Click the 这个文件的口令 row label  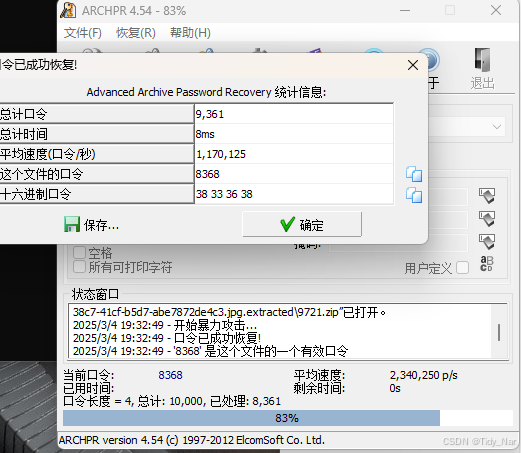point(97,174)
